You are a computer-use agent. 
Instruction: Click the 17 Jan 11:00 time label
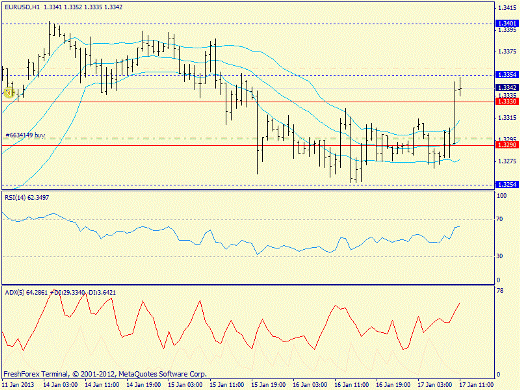pyautogui.click(x=477, y=385)
